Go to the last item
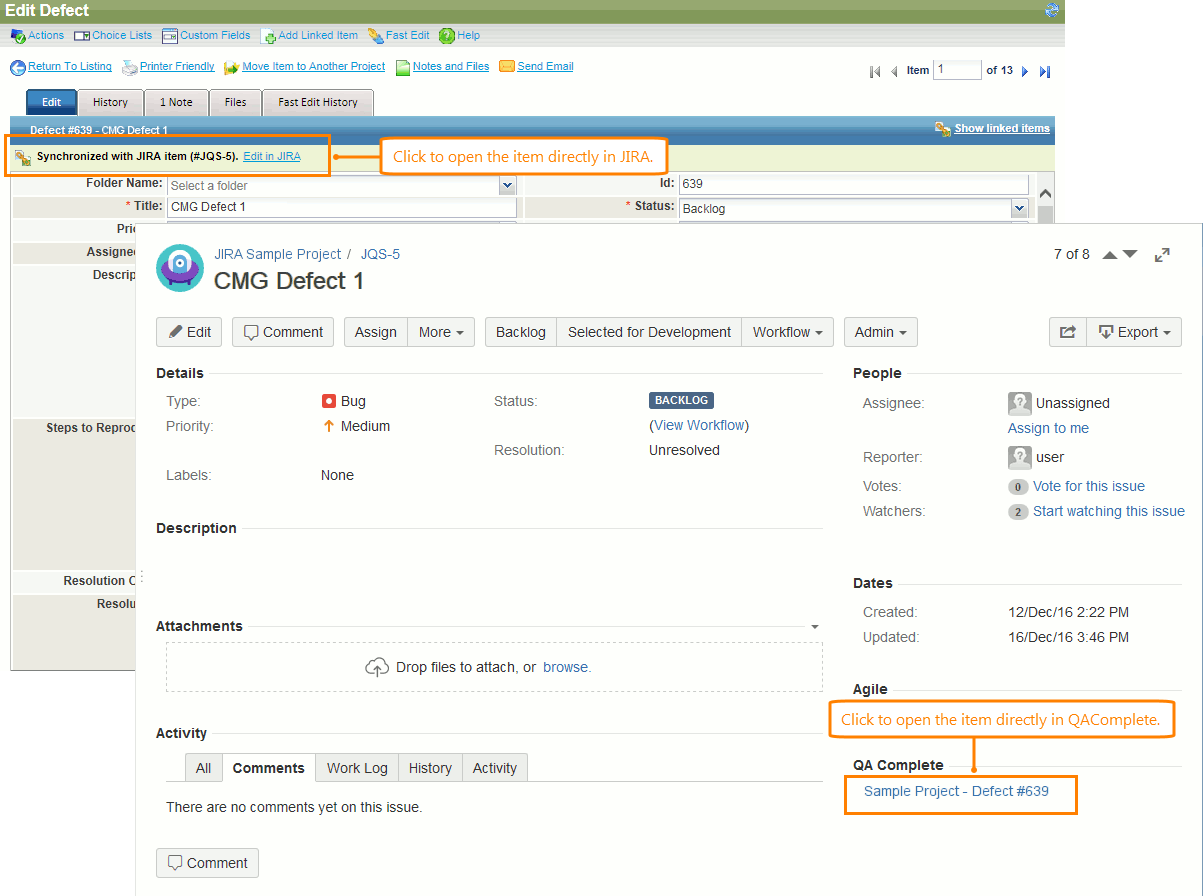 point(1045,71)
